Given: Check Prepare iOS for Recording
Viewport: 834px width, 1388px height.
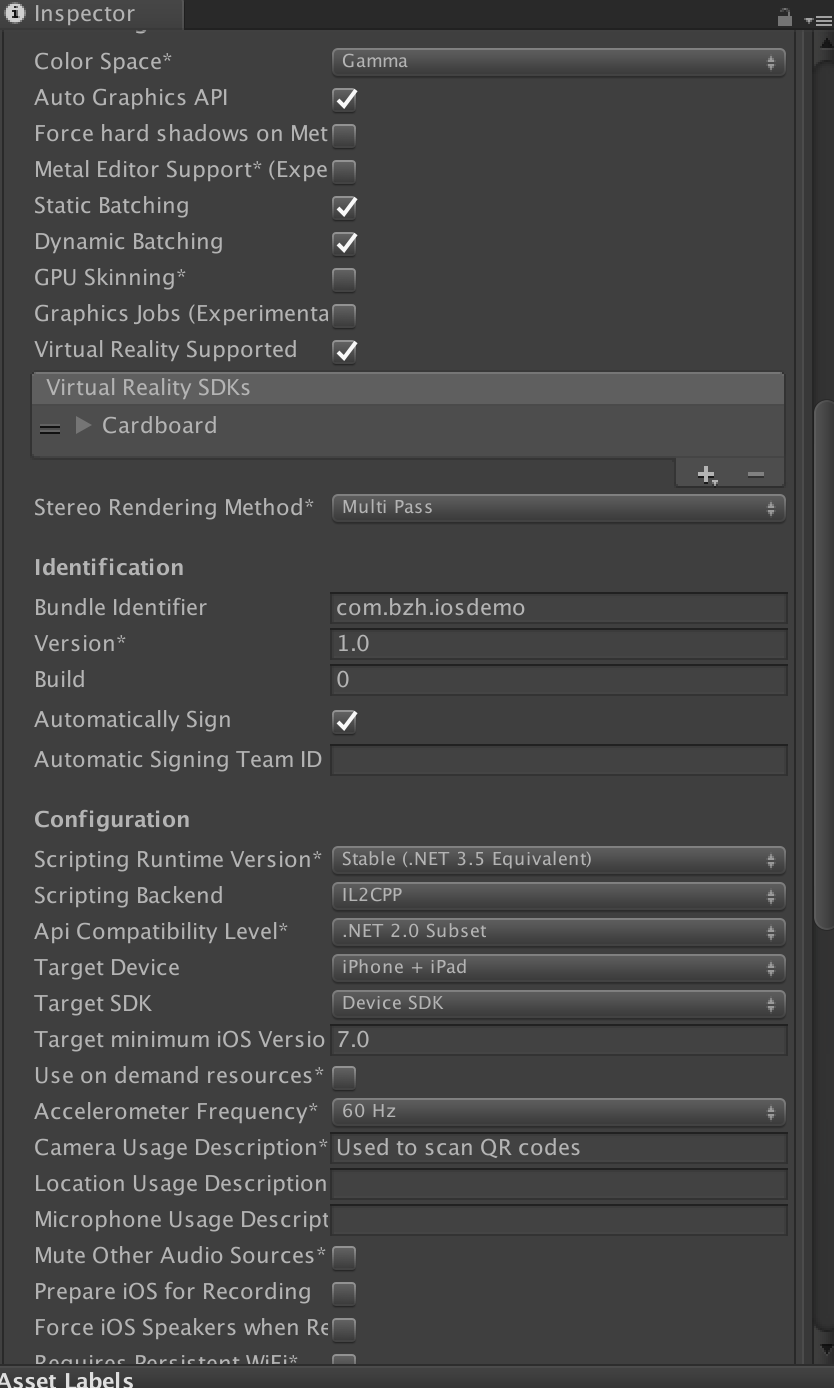Looking at the screenshot, I should [344, 1293].
